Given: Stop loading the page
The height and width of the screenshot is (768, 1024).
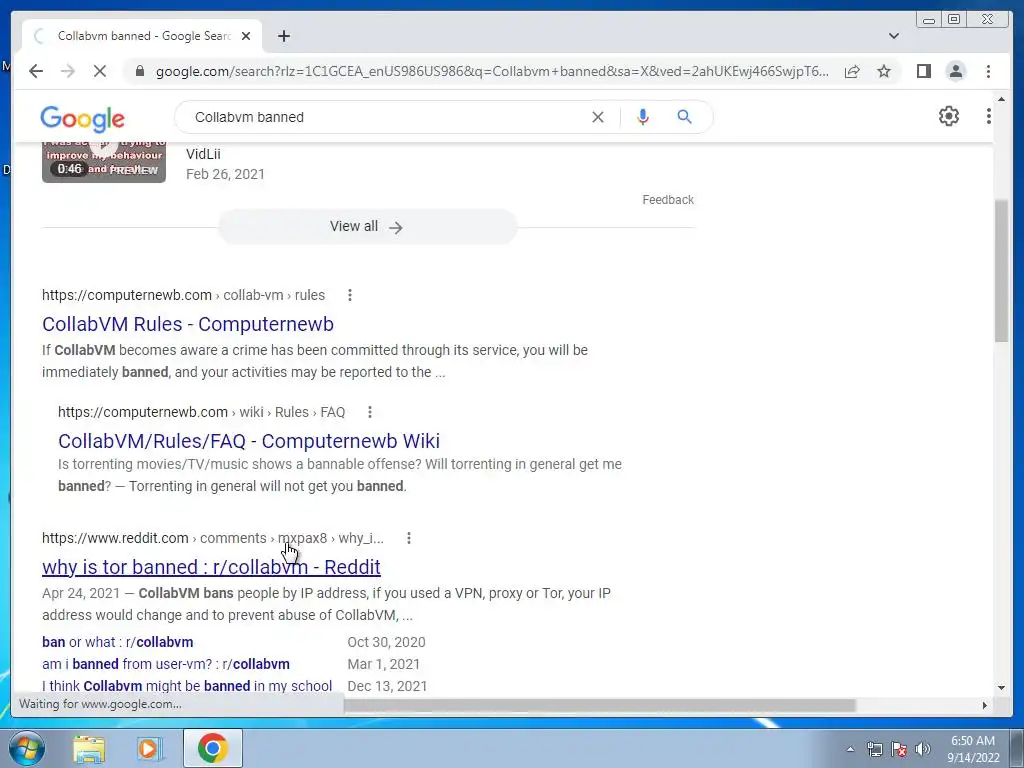Looking at the screenshot, I should 100,71.
